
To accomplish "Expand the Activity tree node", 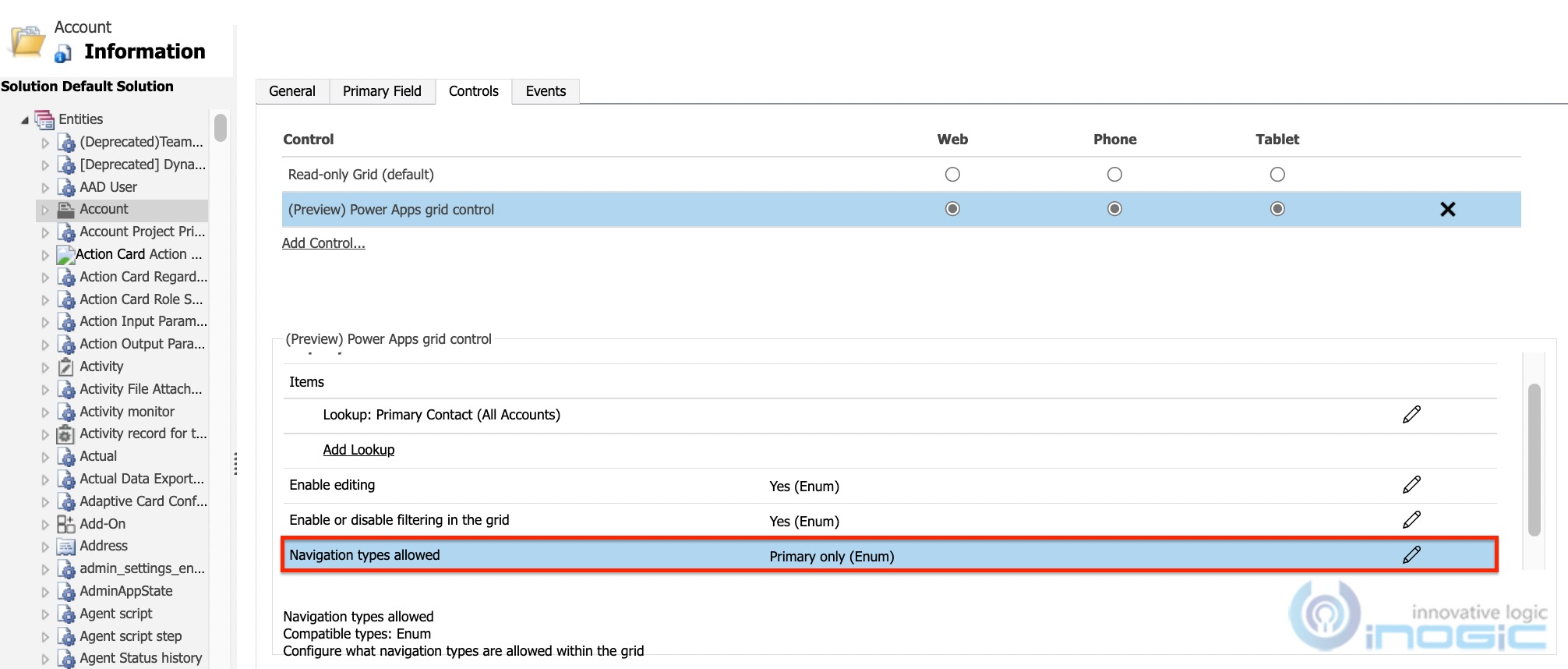I will point(45,367).
